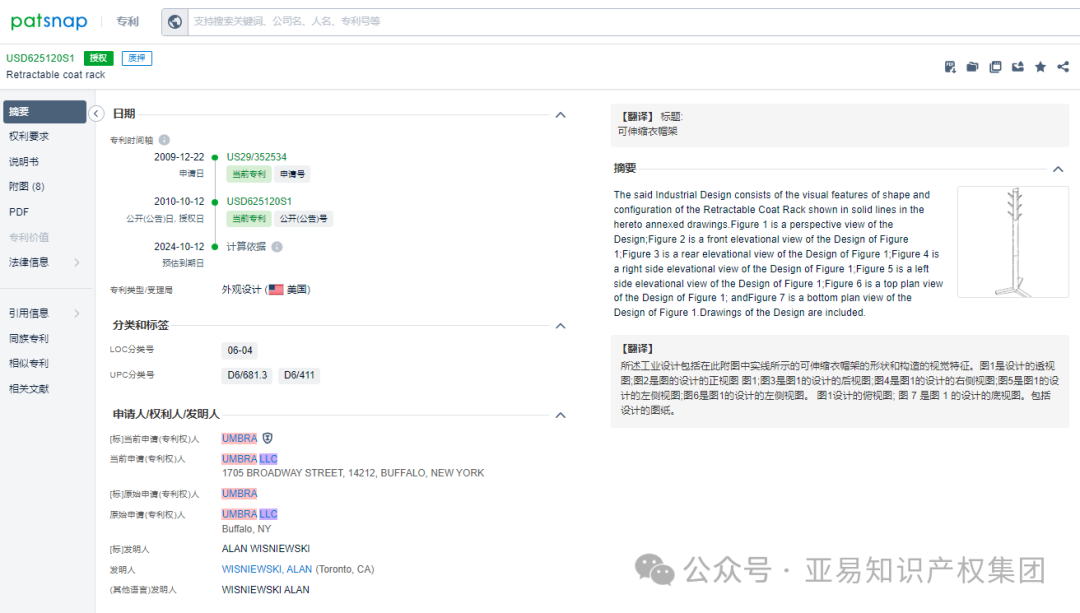Click the Retractable coat rack title
The height and width of the screenshot is (613, 1080).
coord(56,74)
